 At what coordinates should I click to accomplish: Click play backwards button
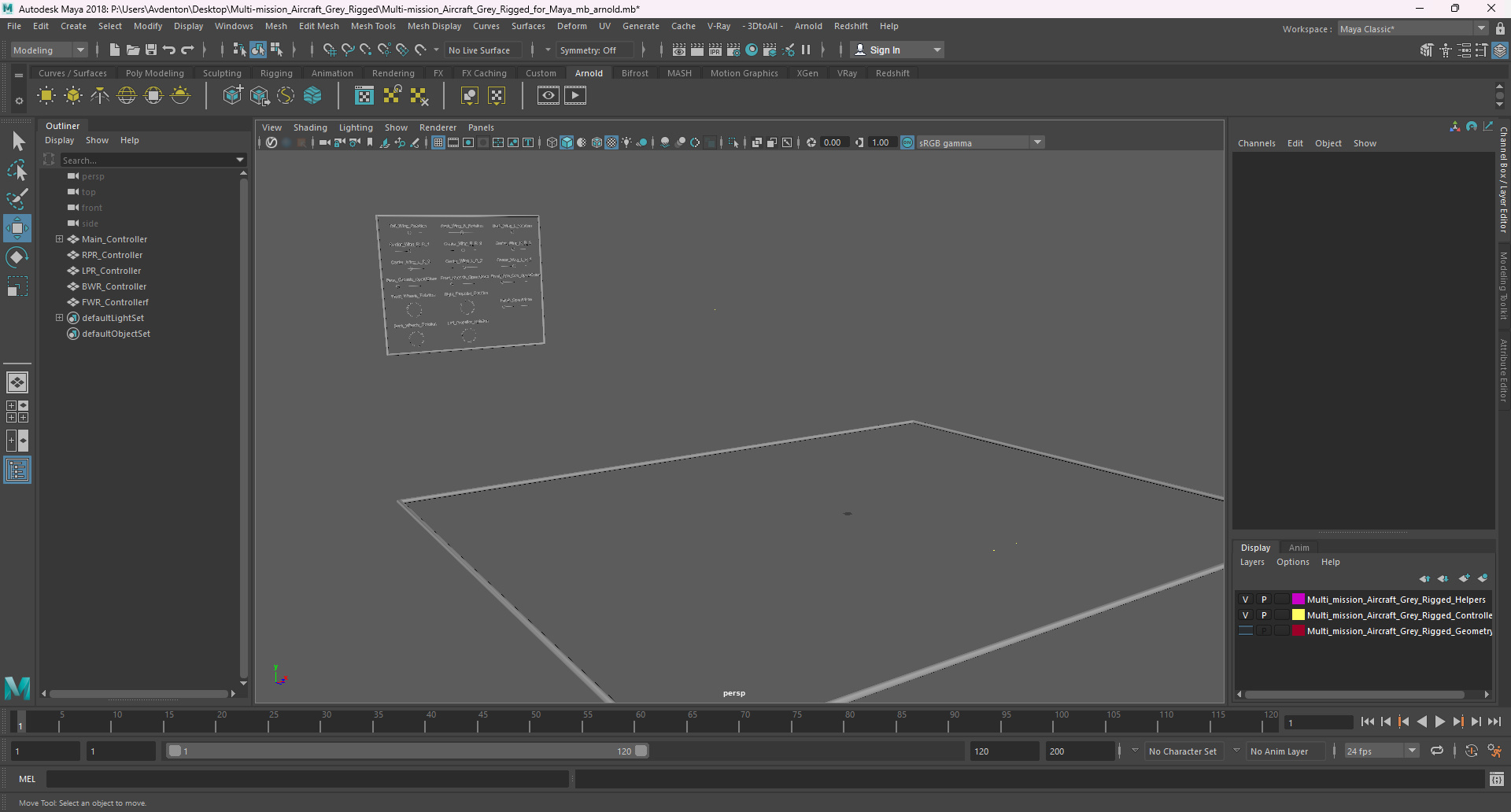(1422, 722)
